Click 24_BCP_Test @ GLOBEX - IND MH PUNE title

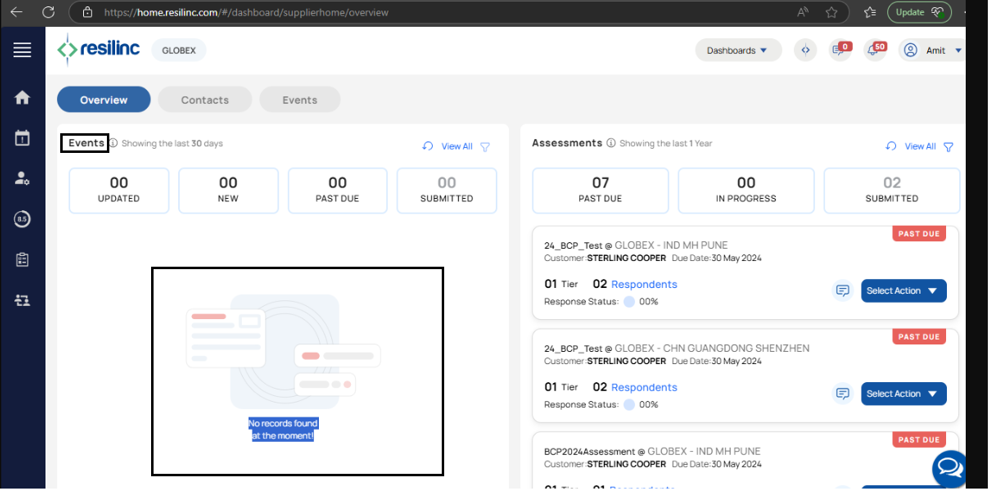(x=636, y=245)
